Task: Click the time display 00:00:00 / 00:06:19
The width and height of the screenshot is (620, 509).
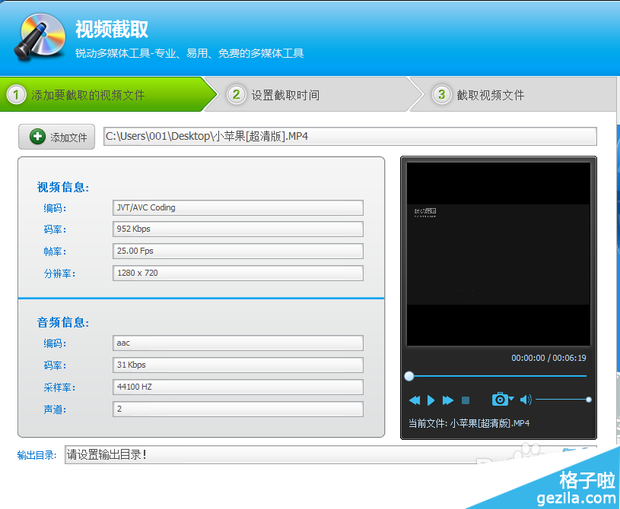Action: [548, 358]
